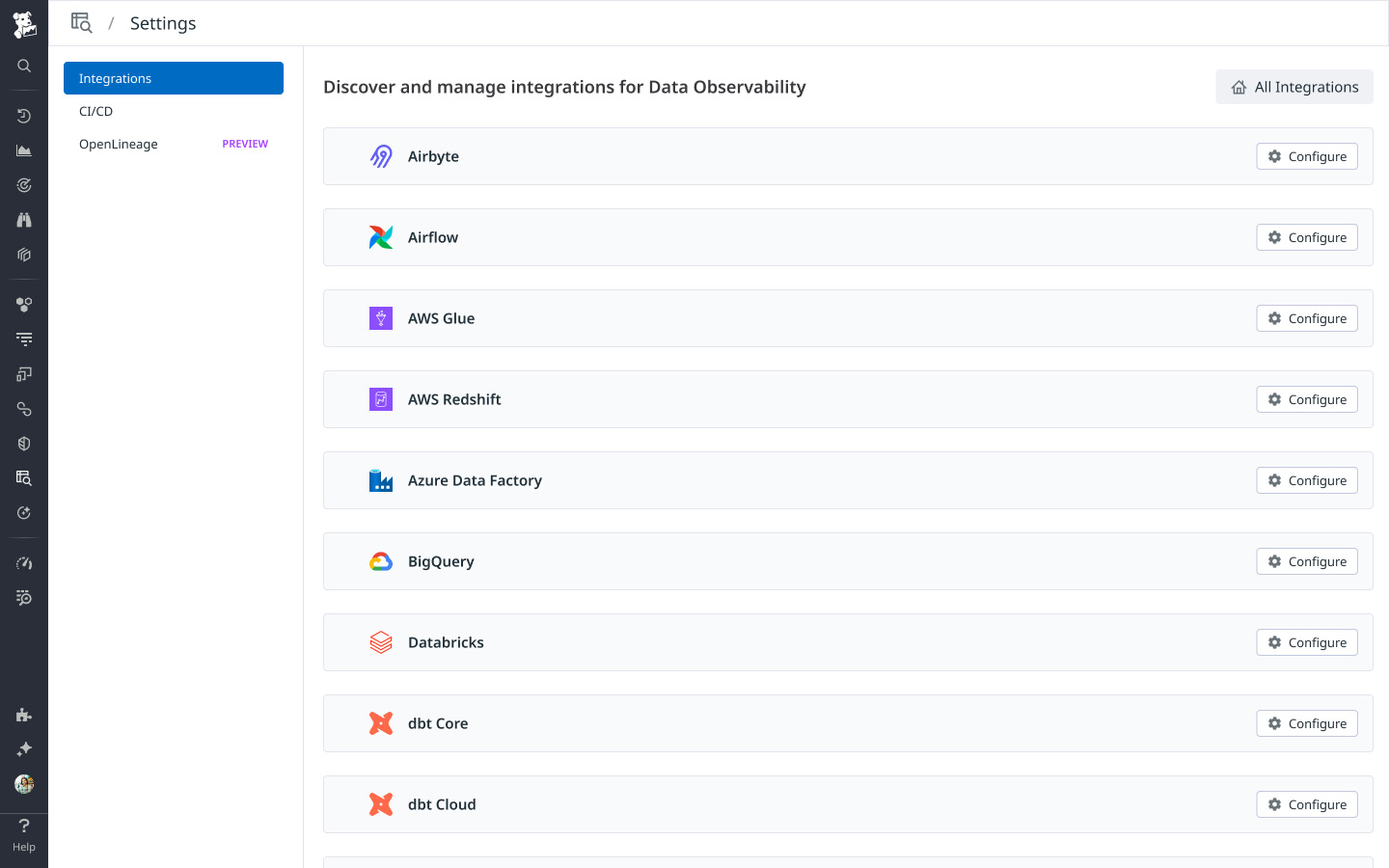Click the 'Azure Data Factory' row label
This screenshot has width=1389, height=868.
point(475,480)
